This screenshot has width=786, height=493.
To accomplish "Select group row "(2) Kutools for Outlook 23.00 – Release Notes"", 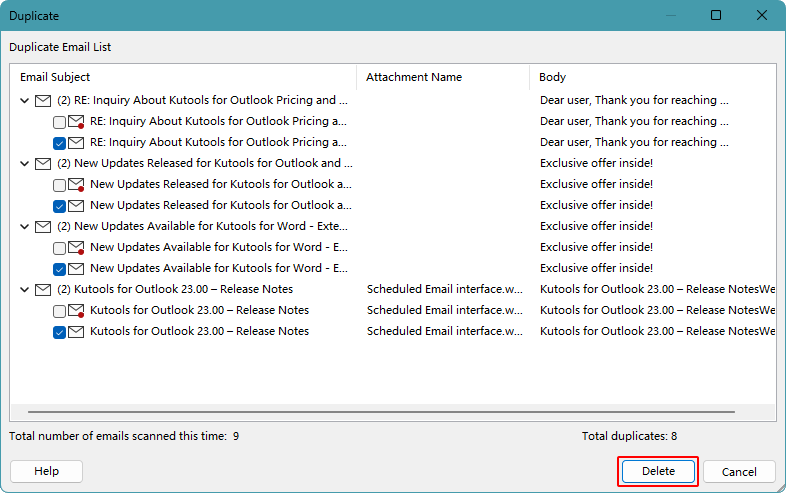I will [x=175, y=289].
